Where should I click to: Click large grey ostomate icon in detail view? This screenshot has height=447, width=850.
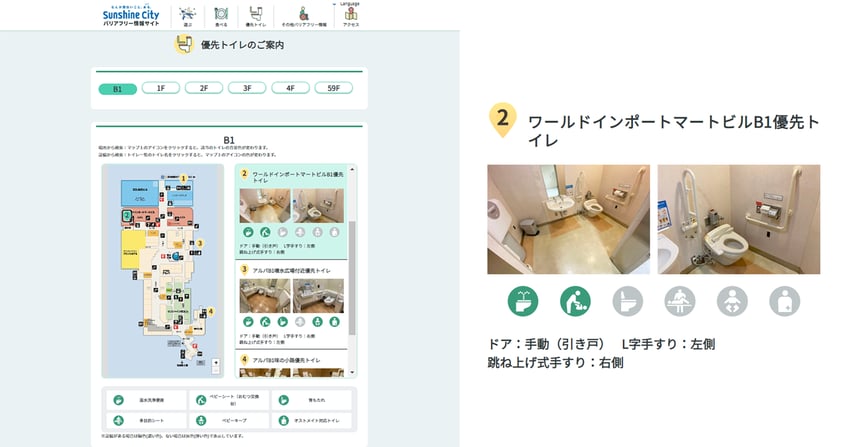[784, 301]
